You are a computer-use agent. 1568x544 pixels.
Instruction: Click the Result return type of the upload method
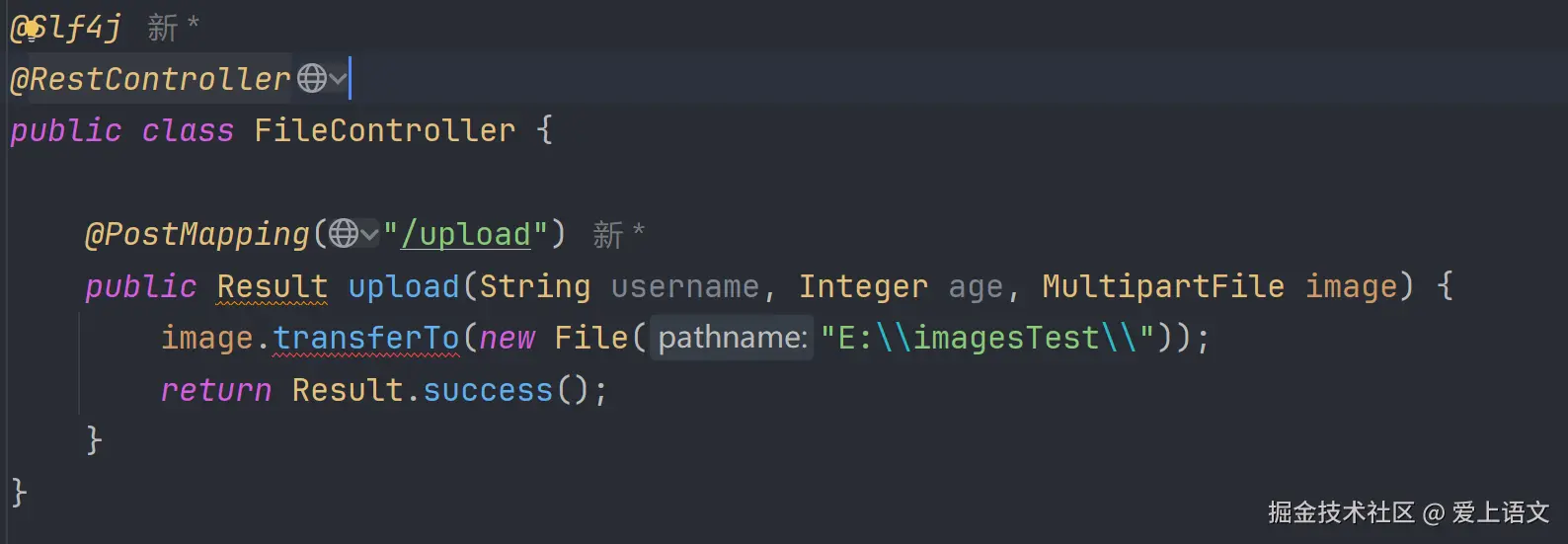pos(273,286)
